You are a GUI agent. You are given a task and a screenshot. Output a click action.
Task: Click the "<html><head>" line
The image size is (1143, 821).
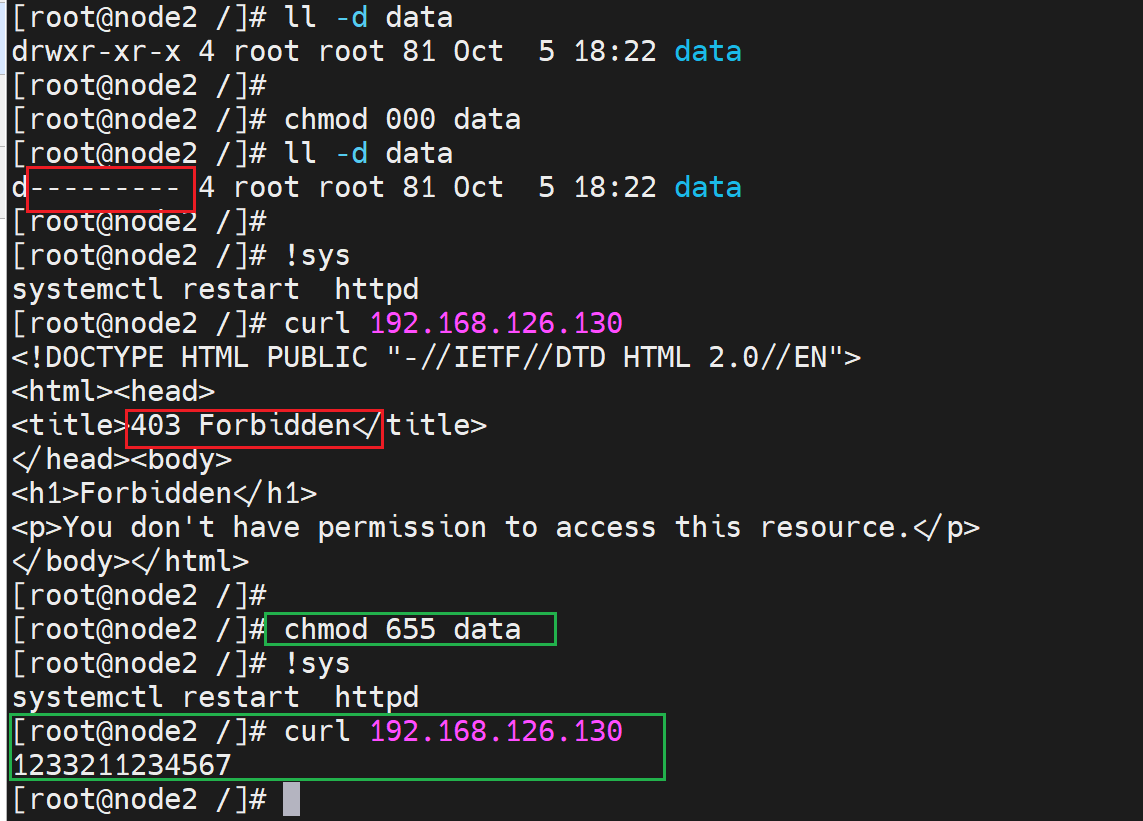coord(113,391)
